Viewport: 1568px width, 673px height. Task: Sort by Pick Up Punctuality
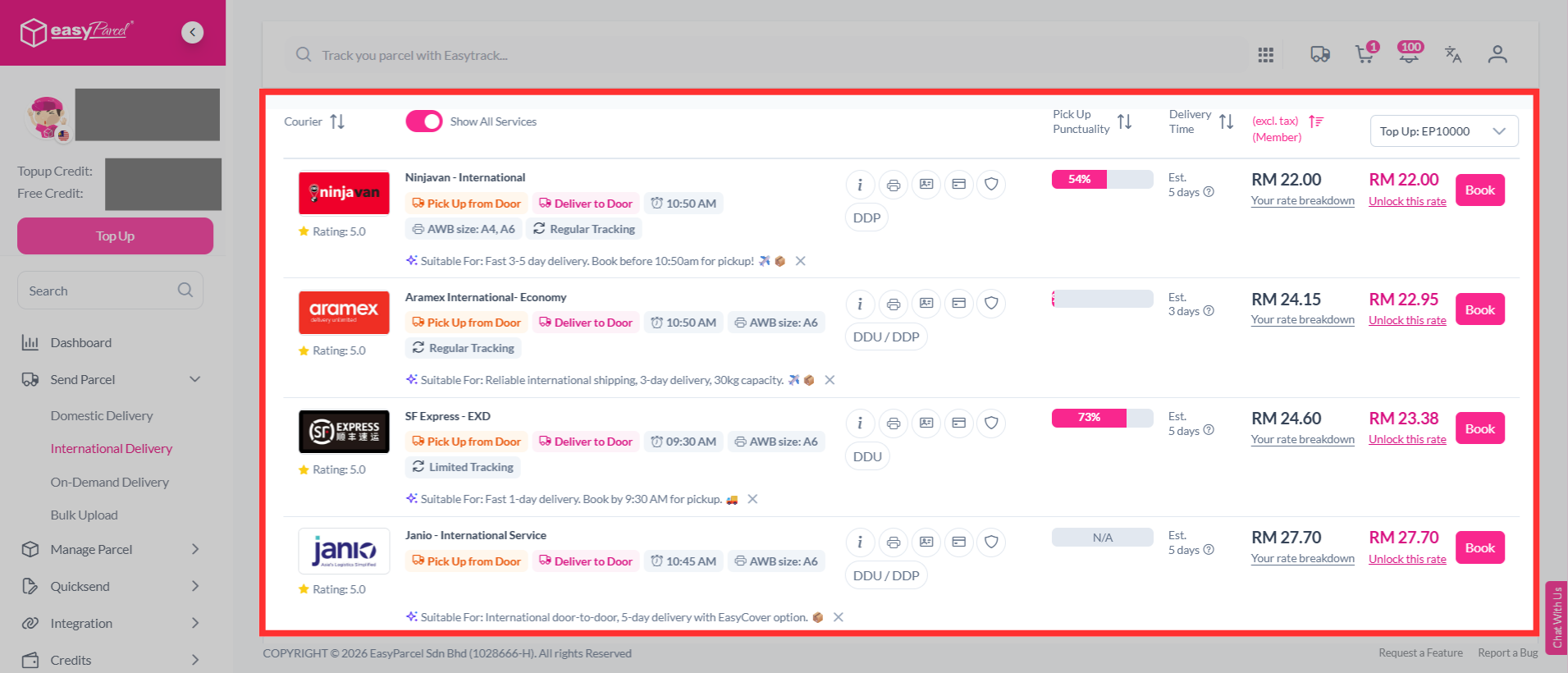pyautogui.click(x=1125, y=121)
